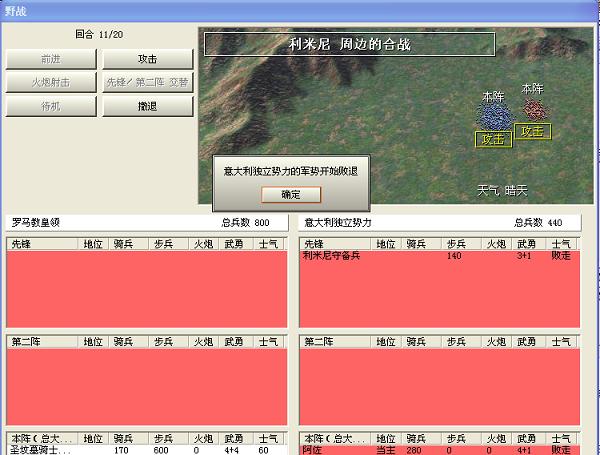Select the 圣坟墓骑士 row in 本阵

click(147, 450)
